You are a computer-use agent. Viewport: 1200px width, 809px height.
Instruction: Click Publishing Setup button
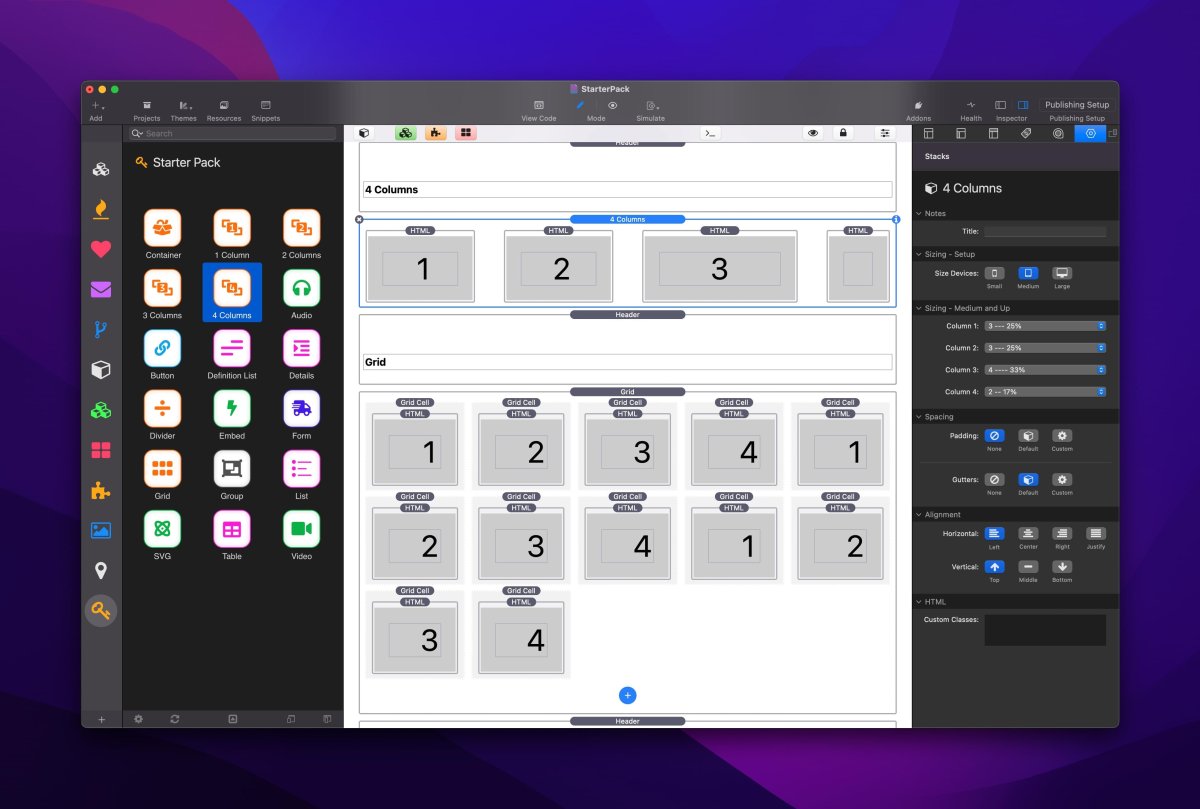click(x=1077, y=105)
